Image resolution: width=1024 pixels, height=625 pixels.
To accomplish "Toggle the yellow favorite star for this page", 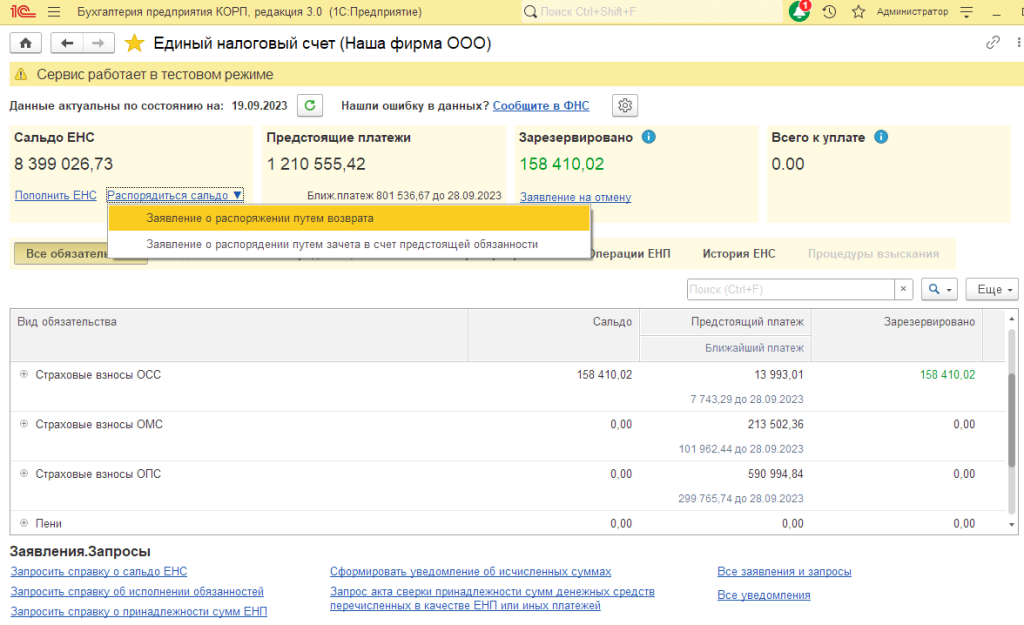I will (134, 43).
